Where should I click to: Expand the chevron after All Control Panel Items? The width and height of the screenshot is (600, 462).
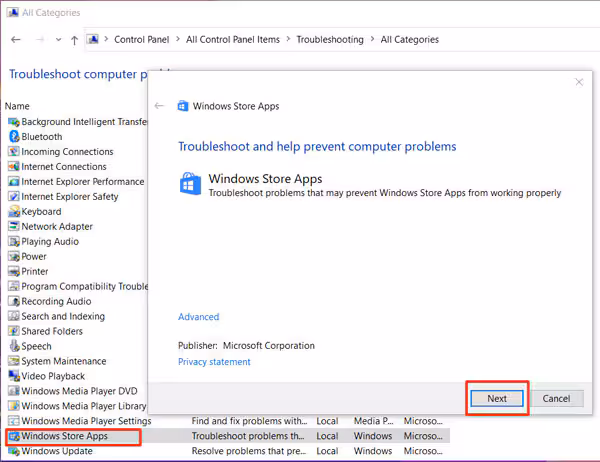[x=289, y=39]
